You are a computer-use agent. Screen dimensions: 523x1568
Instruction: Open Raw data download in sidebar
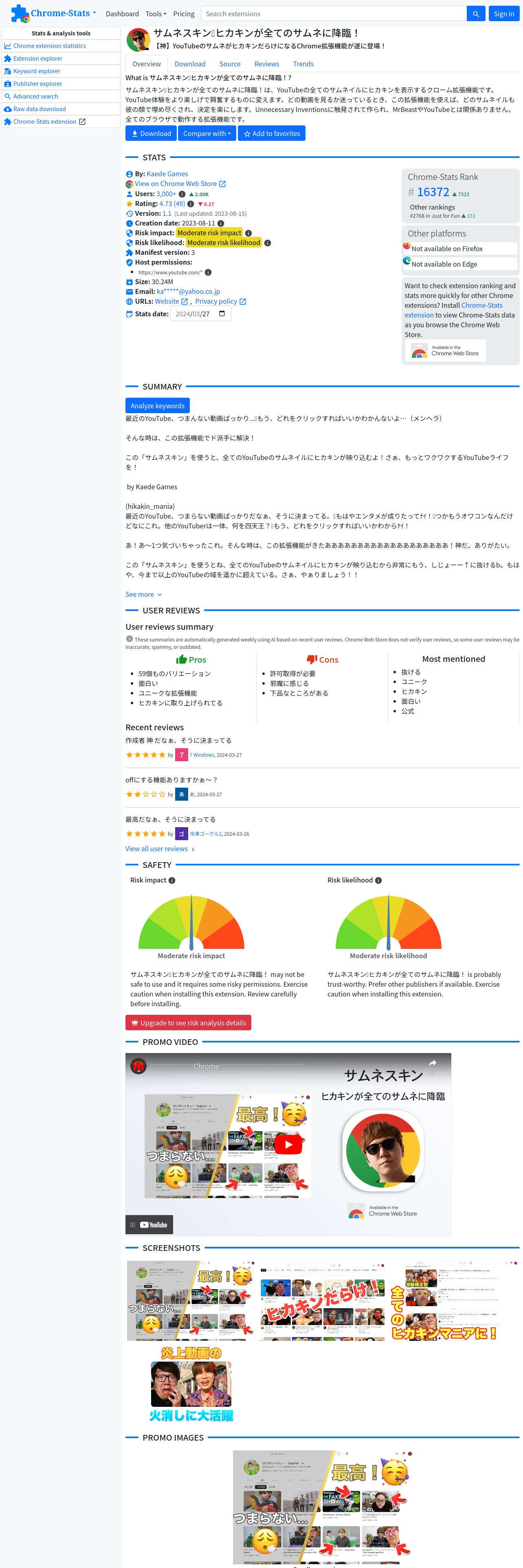[x=61, y=109]
